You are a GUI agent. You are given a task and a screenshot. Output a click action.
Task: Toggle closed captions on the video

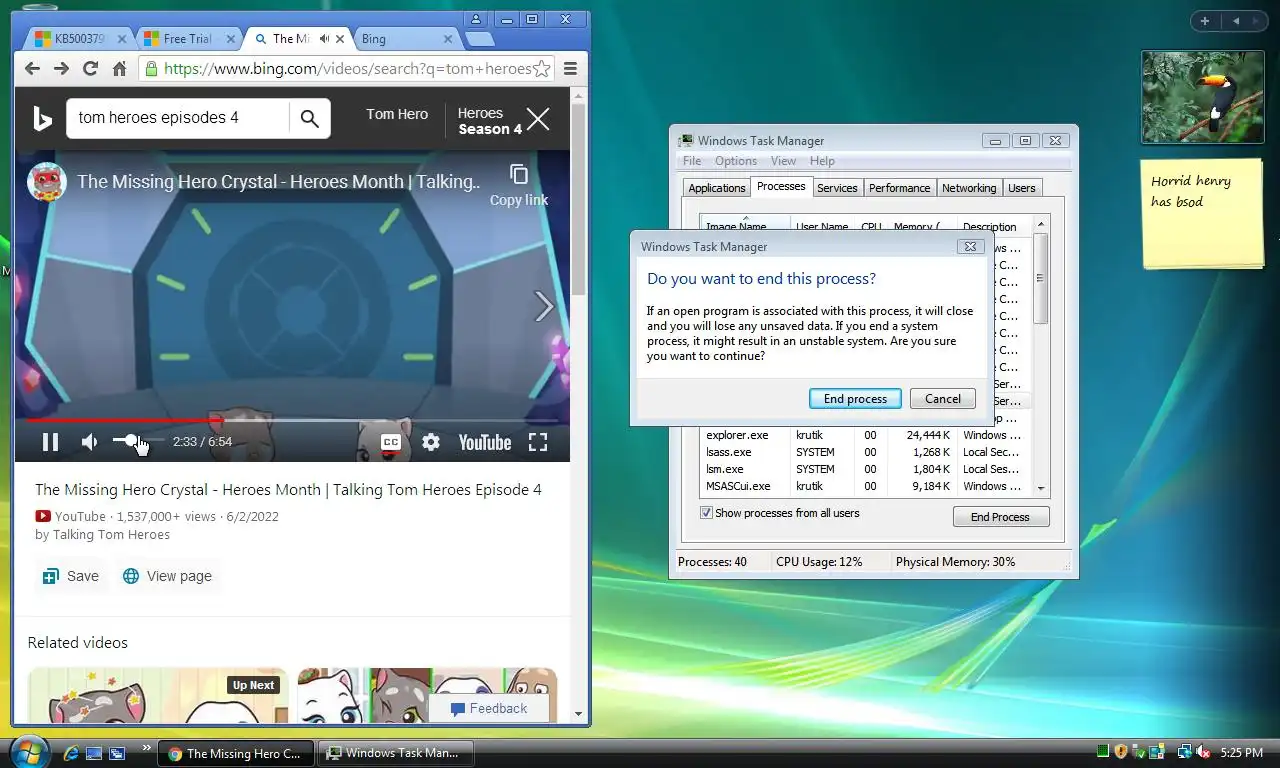[391, 442]
